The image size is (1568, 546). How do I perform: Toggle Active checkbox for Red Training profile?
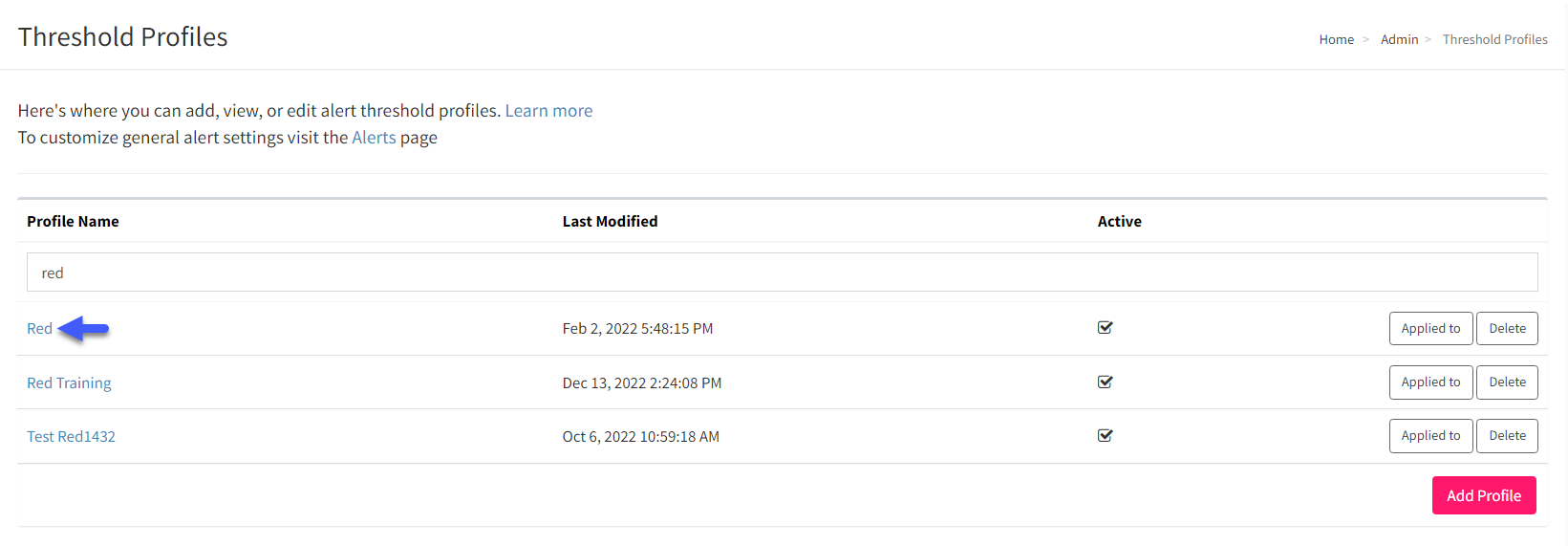pos(1105,382)
